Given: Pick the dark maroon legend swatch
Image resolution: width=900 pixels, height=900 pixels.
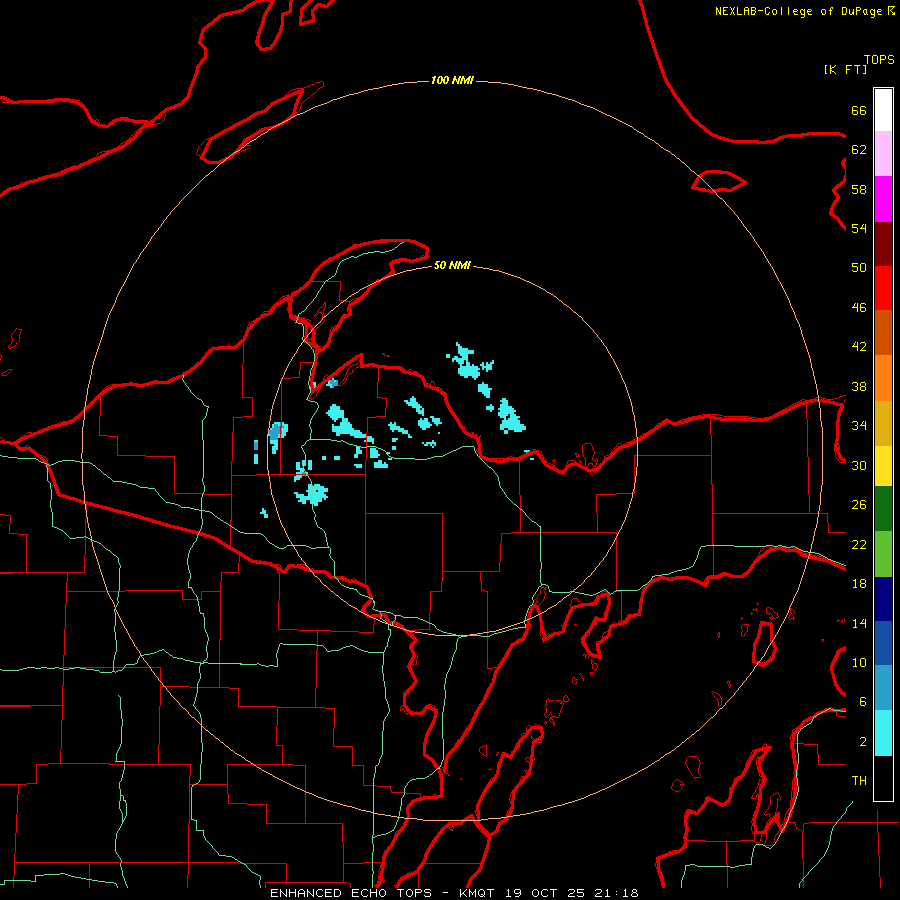Looking at the screenshot, I should click(883, 244).
